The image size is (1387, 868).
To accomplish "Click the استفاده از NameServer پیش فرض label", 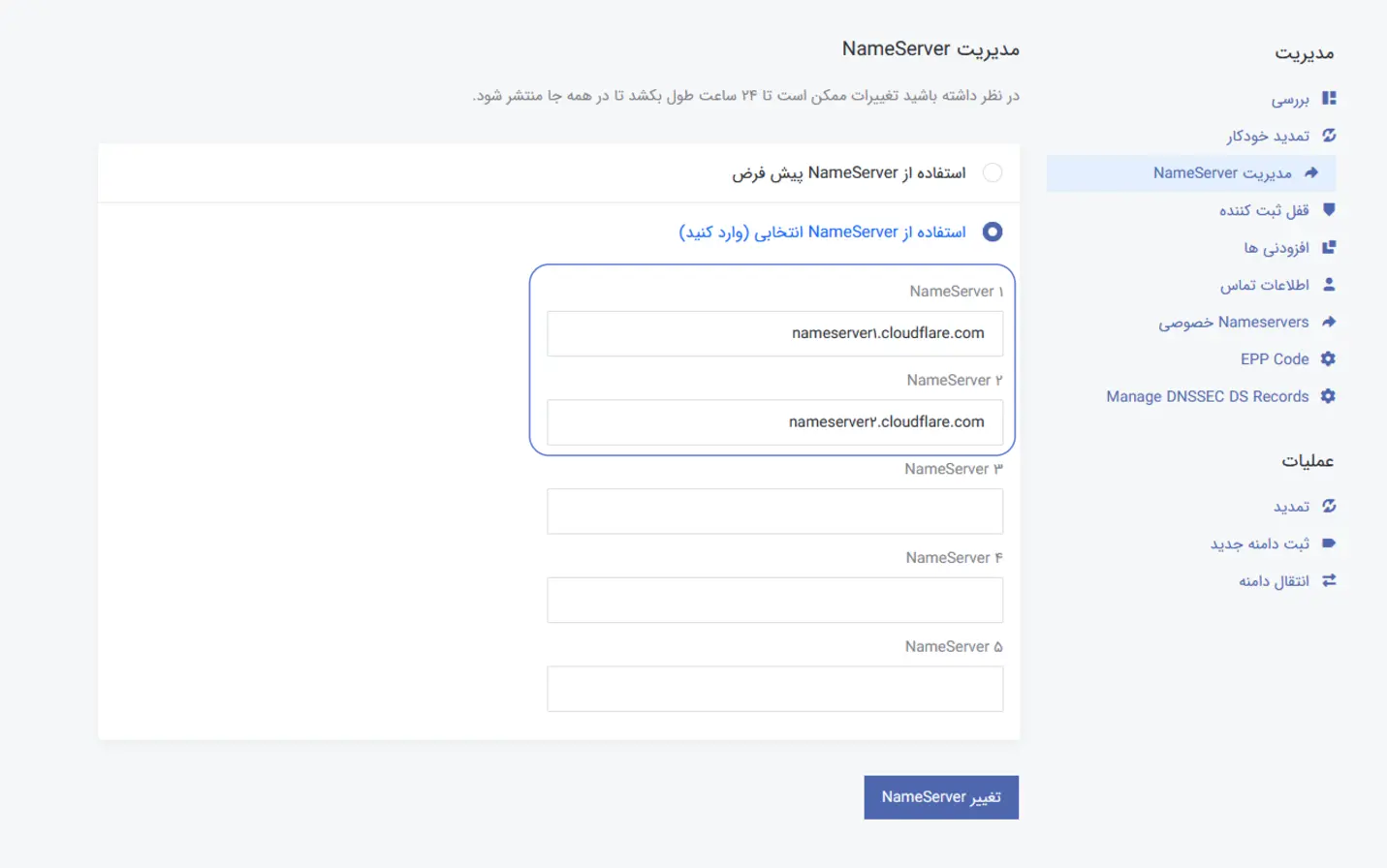I will [x=849, y=172].
